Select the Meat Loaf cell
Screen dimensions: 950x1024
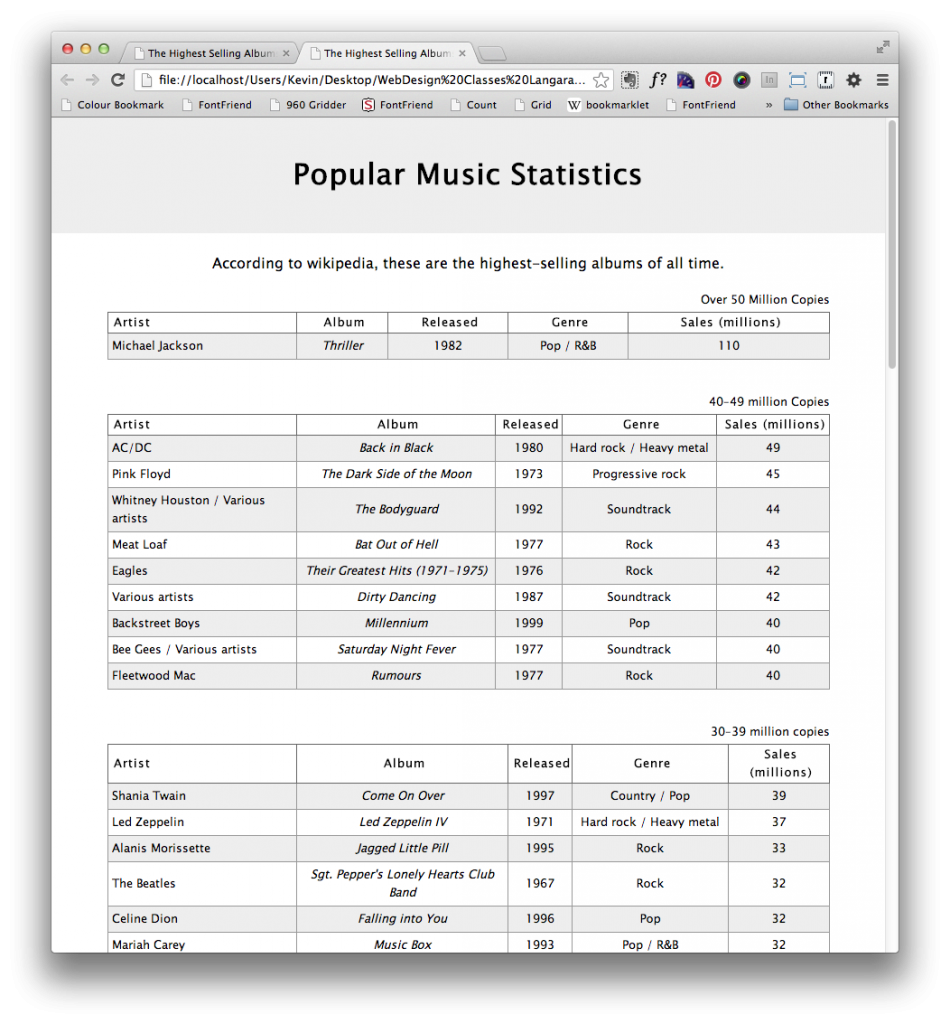[202, 545]
